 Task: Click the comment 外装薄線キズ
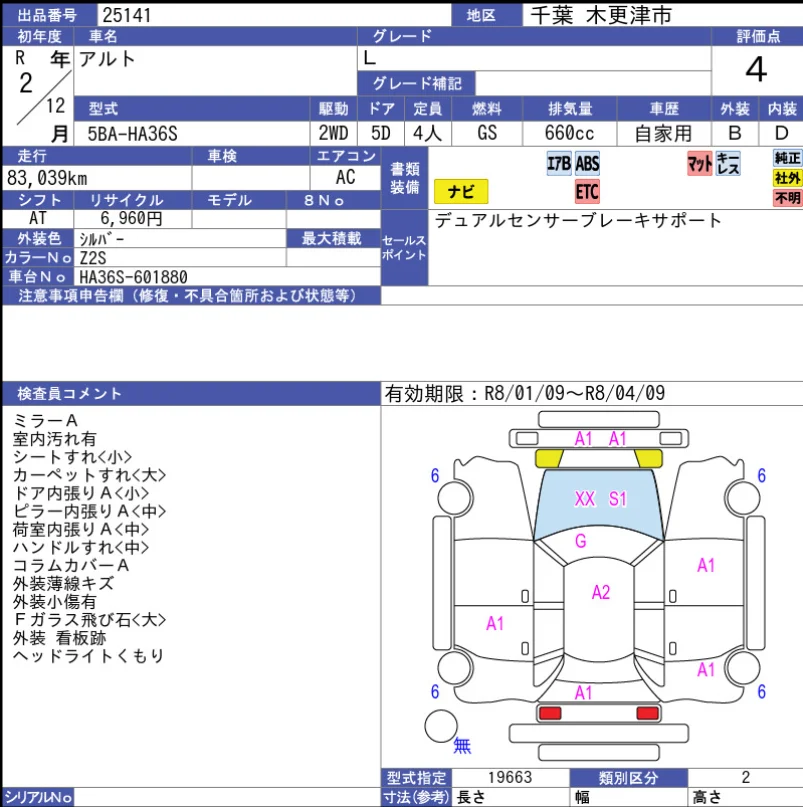click(x=63, y=583)
